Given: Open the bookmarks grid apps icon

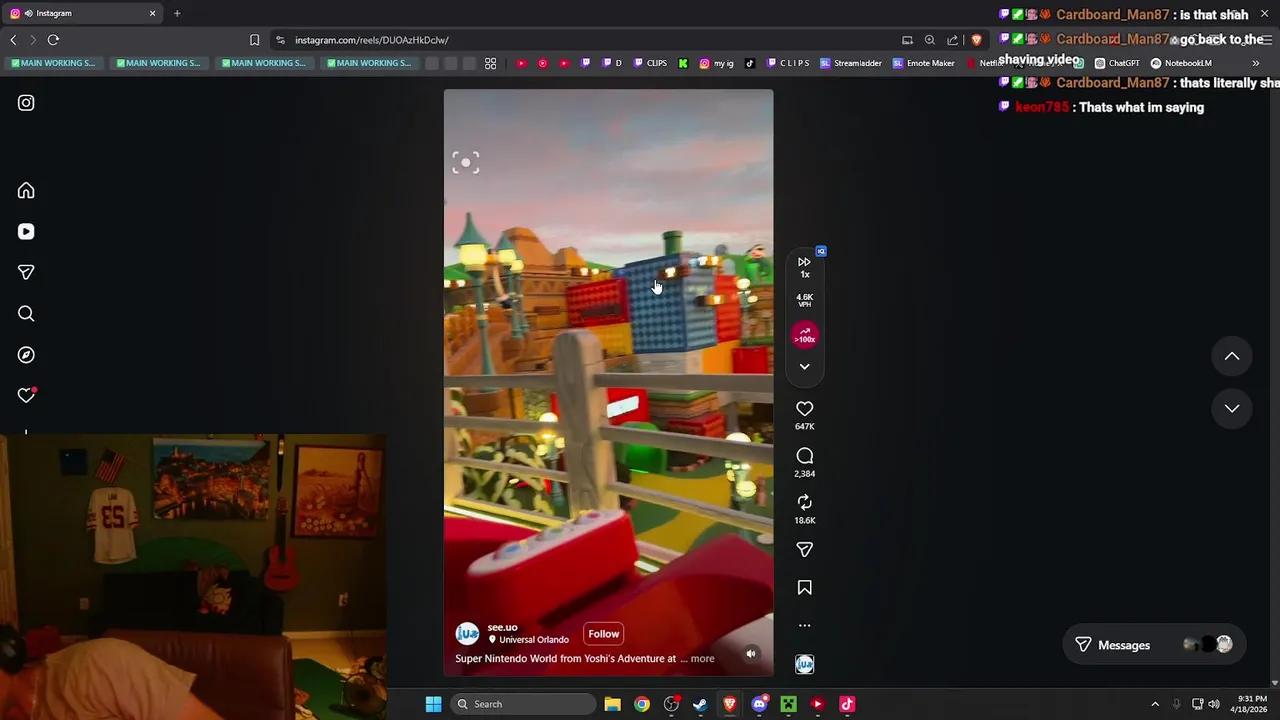Looking at the screenshot, I should 490,63.
